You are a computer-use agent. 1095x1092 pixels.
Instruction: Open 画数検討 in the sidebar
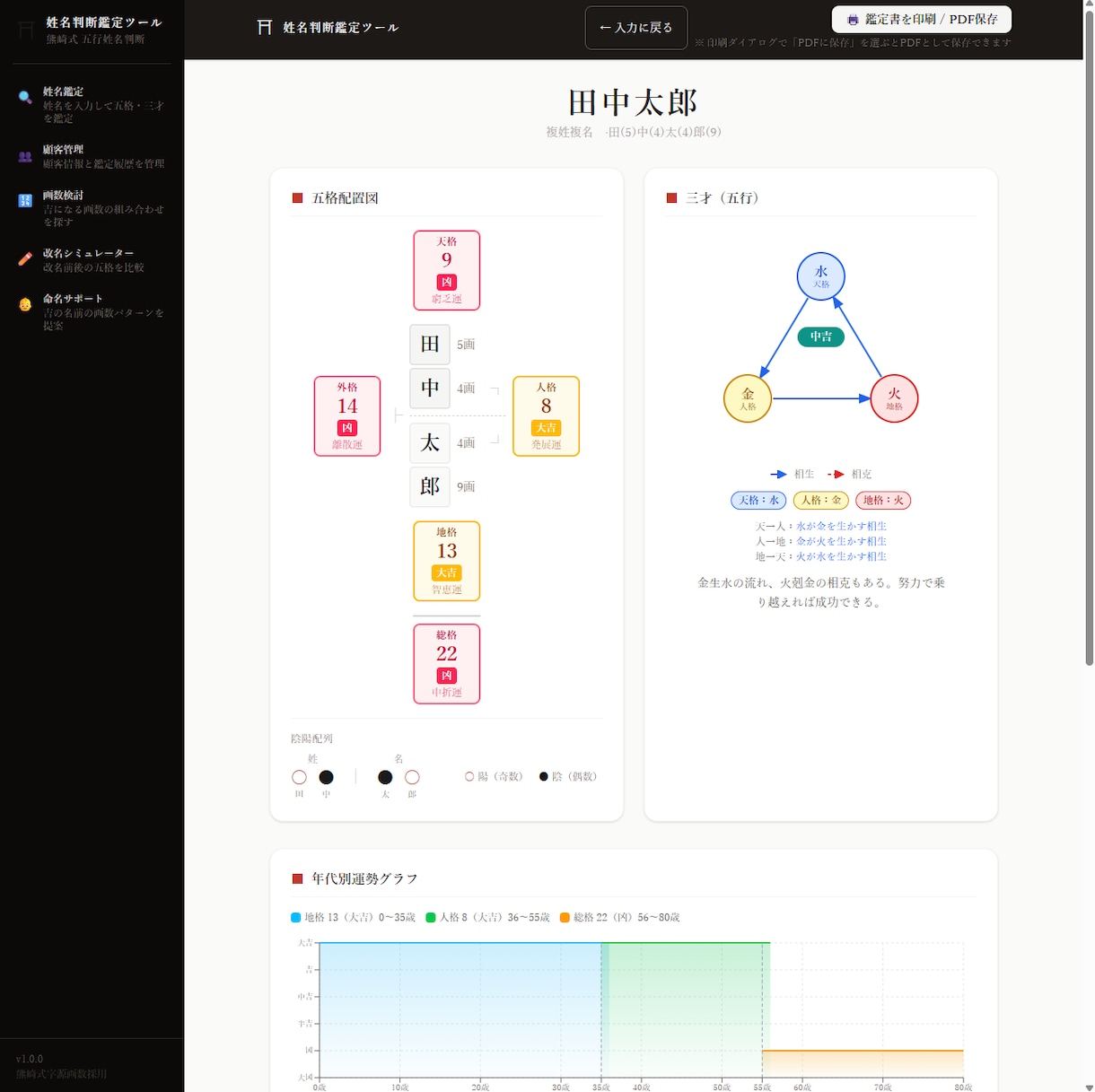[92, 208]
